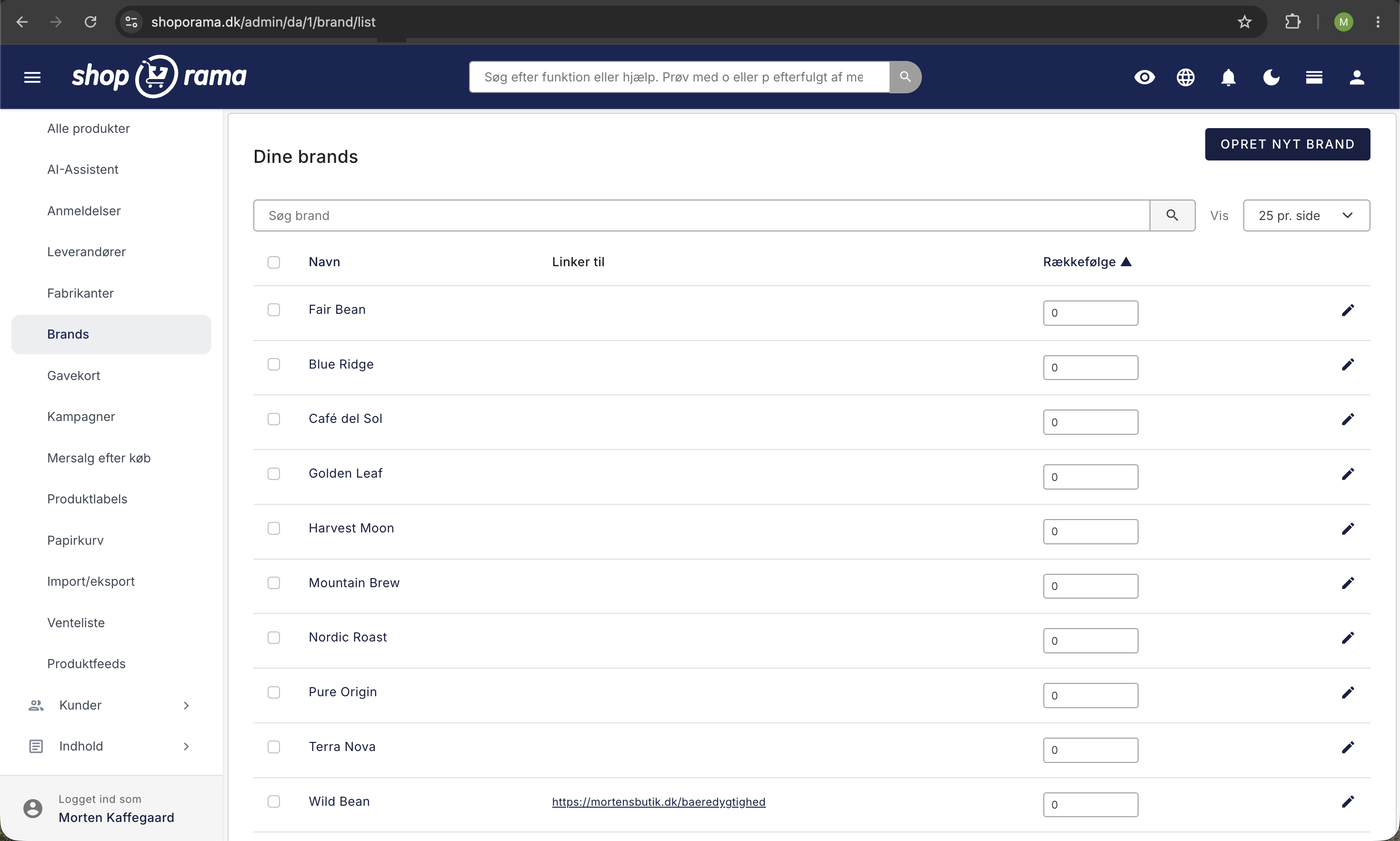Sort by Rækkefølge column header
This screenshot has height=841, width=1400.
coord(1087,262)
